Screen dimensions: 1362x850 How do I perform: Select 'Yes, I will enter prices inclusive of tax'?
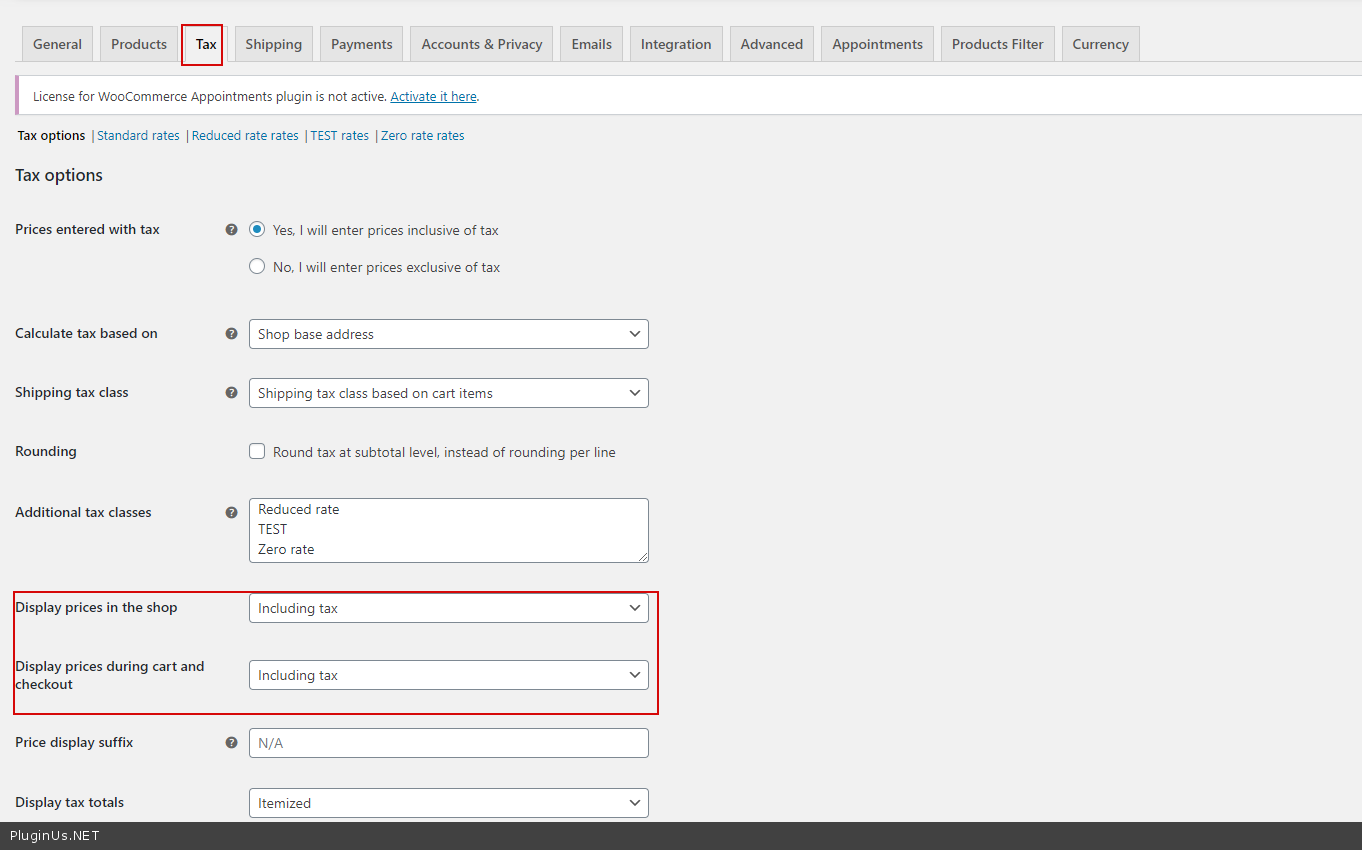click(257, 230)
